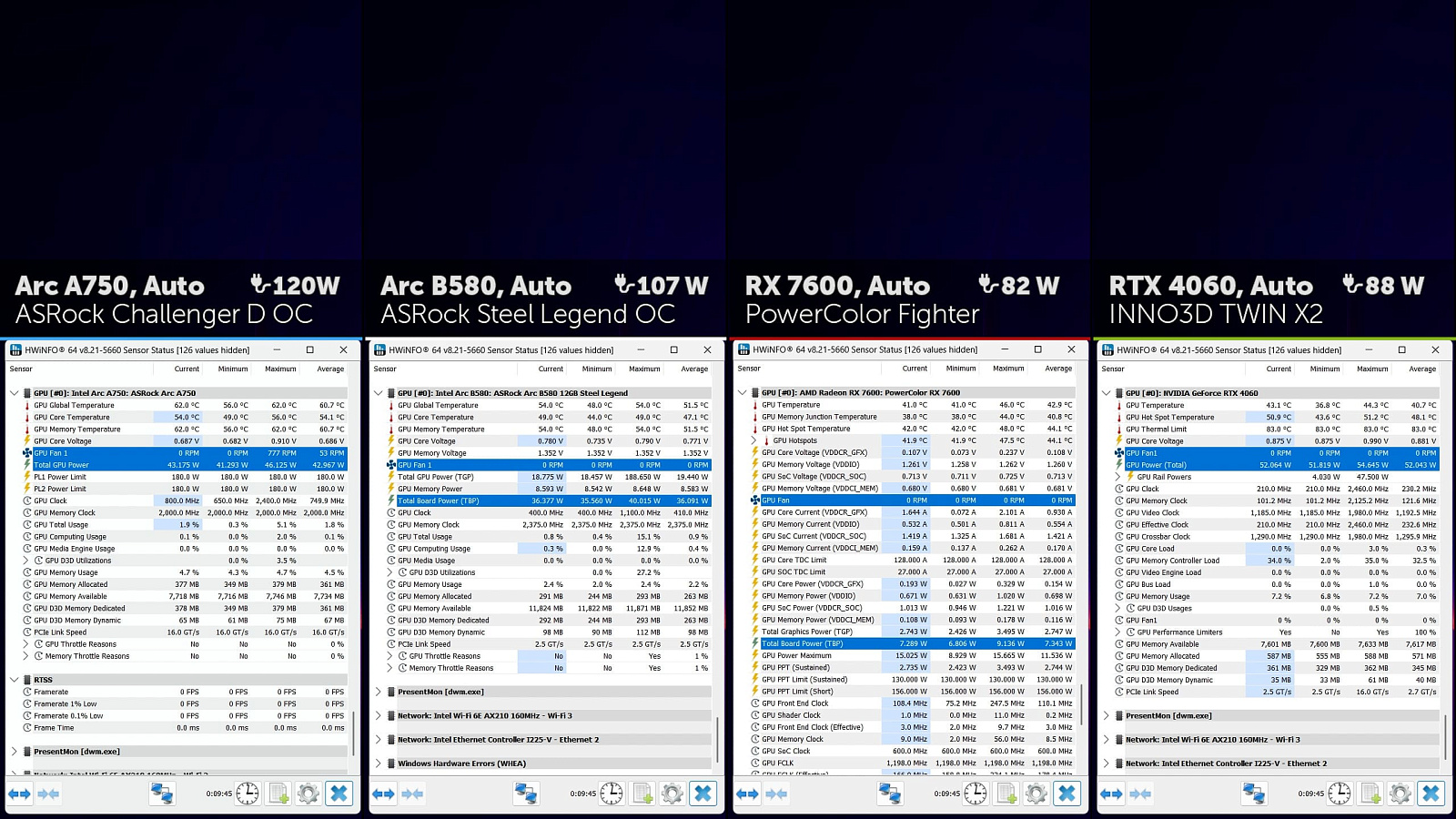The image size is (1456, 819).
Task: Expand PresentMon [dwm.exe] in Arc B580 window
Action: point(378,692)
